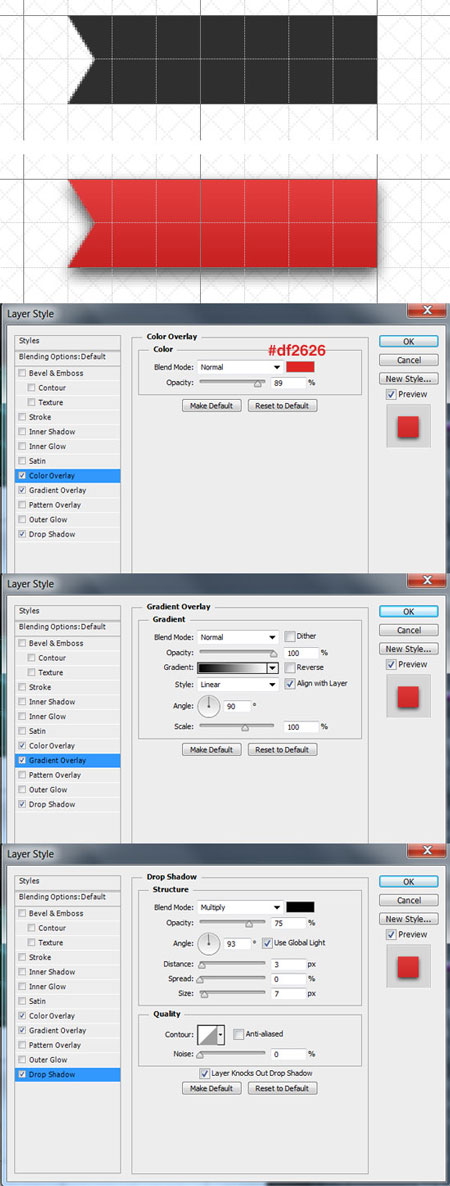Click the Spread field in Drop Shadow Structure
This screenshot has height=1186, width=450.
pos(287,979)
